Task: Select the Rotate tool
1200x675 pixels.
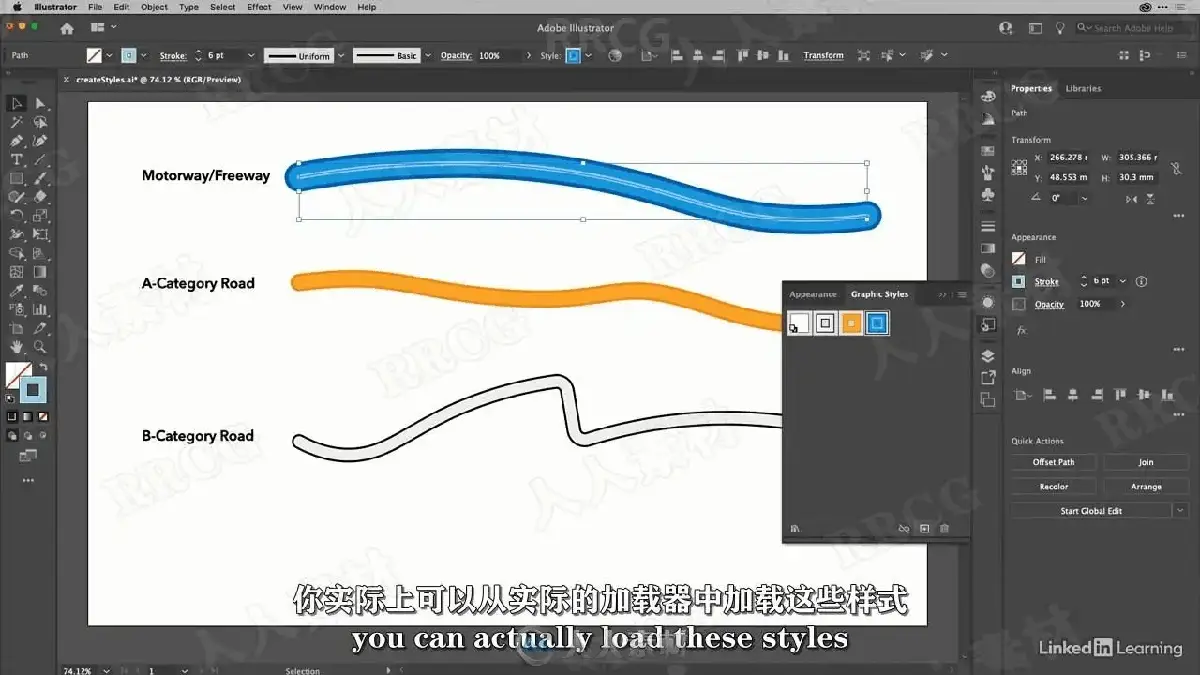Action: (17, 215)
